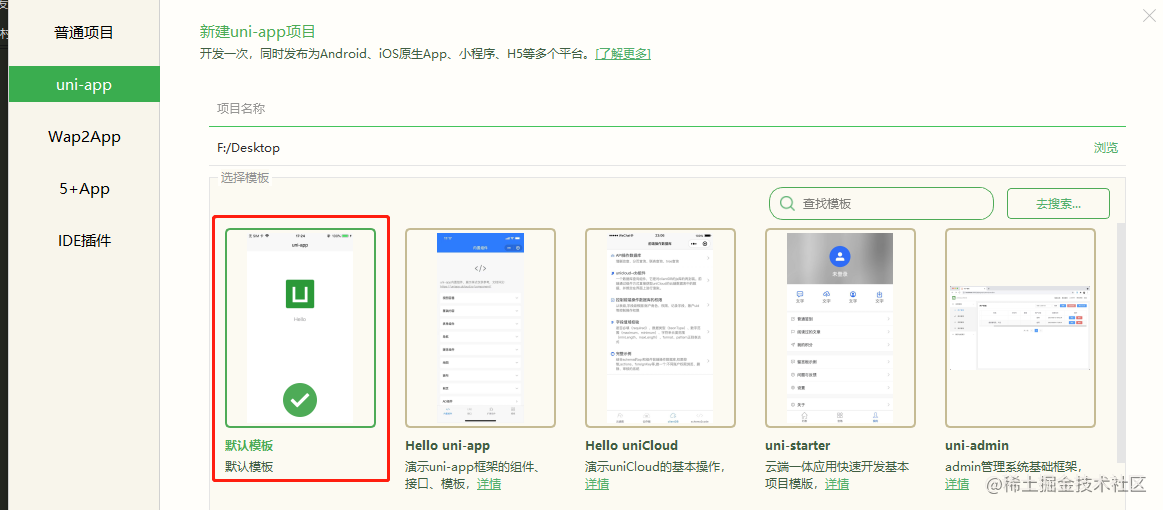The height and width of the screenshot is (510, 1163).
Task: Select the uni-starter template thumbnail
Action: click(x=840, y=328)
